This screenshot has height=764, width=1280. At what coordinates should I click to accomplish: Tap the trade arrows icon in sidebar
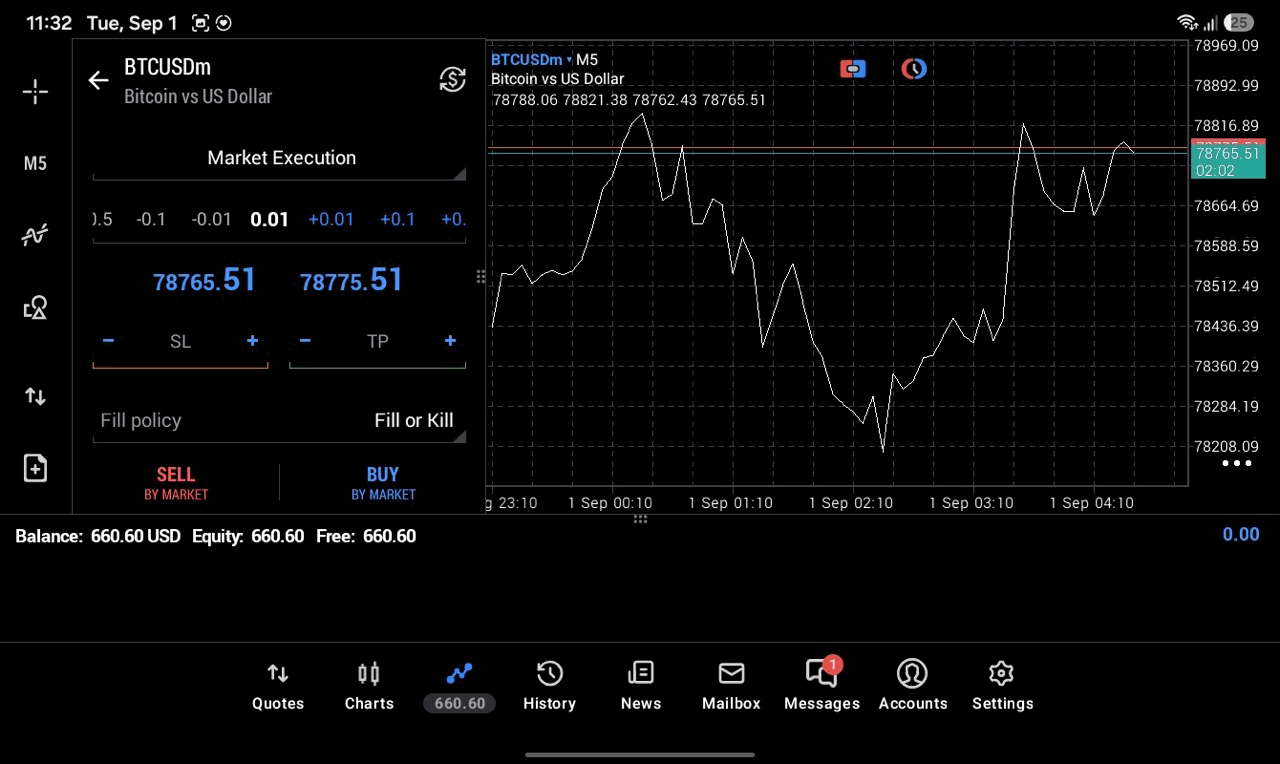point(35,396)
